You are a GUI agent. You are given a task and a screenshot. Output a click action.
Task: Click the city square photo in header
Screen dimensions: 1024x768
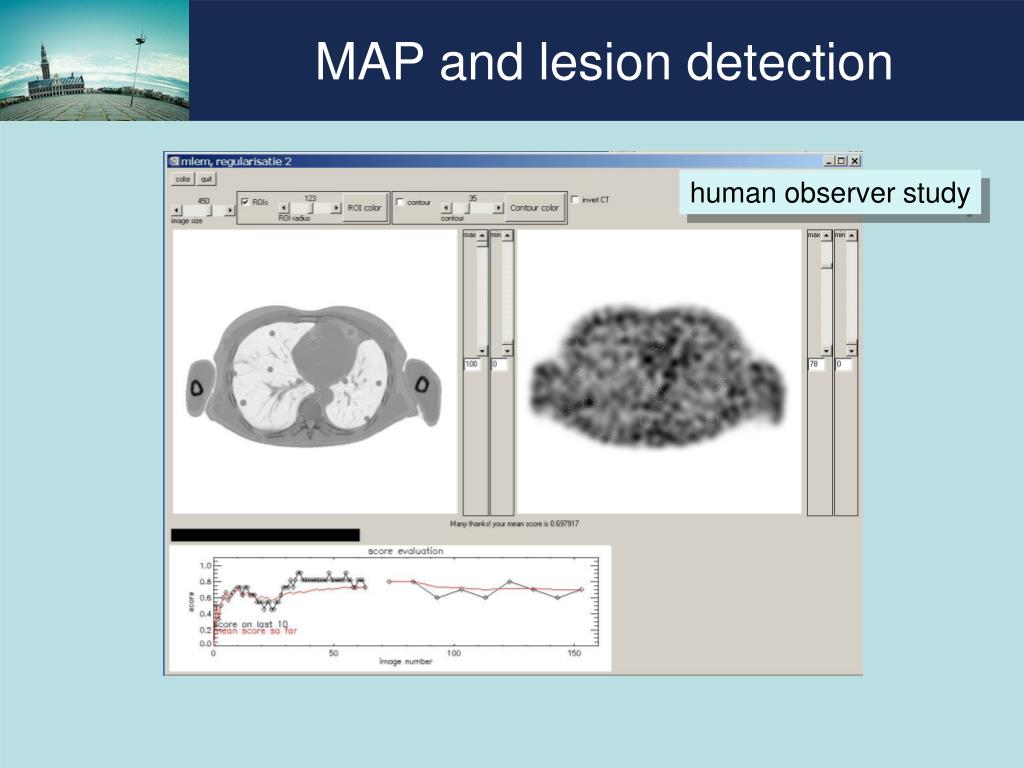point(94,60)
